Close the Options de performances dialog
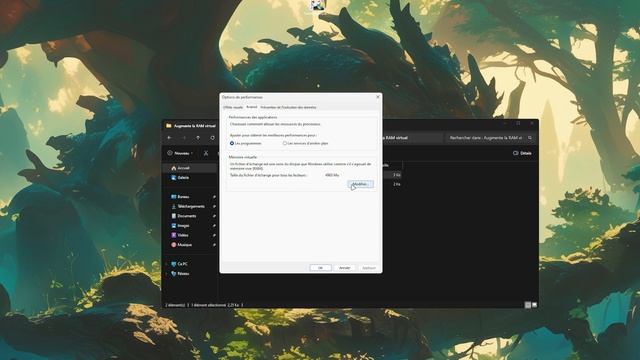 click(x=378, y=97)
